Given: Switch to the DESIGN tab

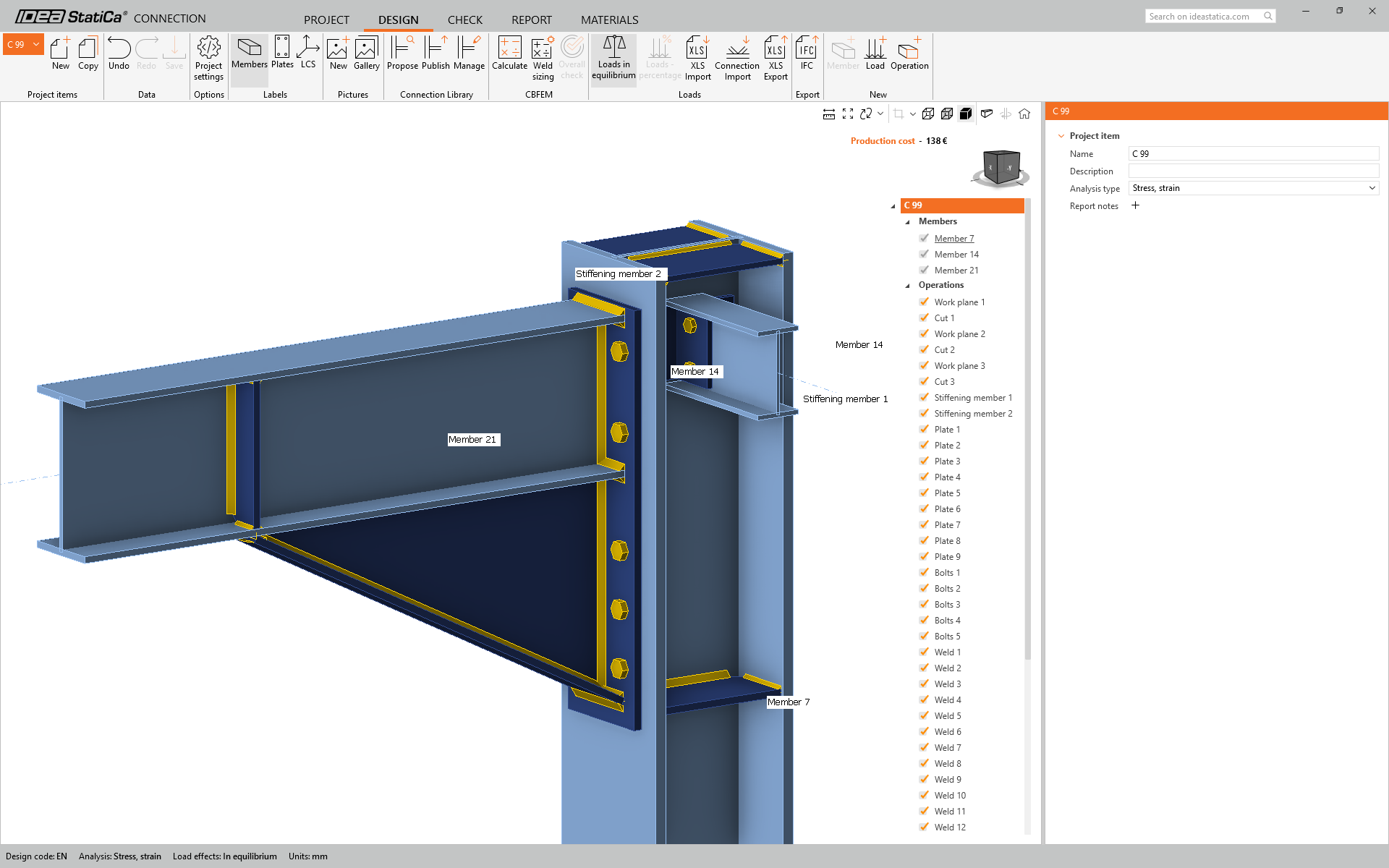Looking at the screenshot, I should coord(399,20).
